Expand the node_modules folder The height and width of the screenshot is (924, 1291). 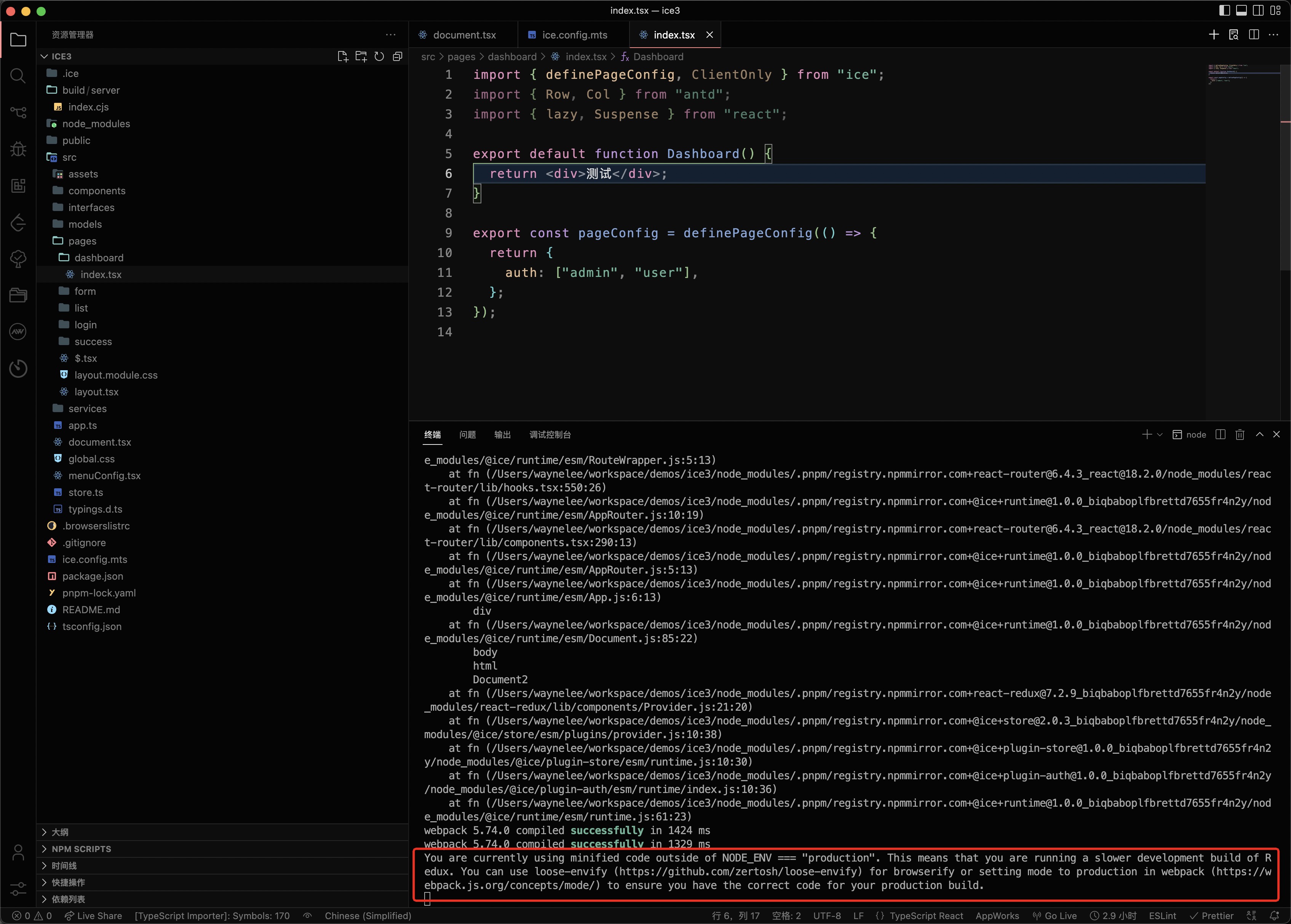pyautogui.click(x=222, y=123)
